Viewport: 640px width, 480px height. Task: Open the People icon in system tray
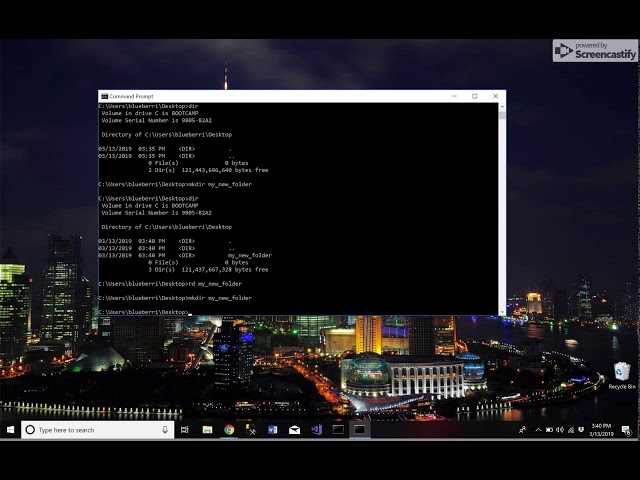(522, 430)
